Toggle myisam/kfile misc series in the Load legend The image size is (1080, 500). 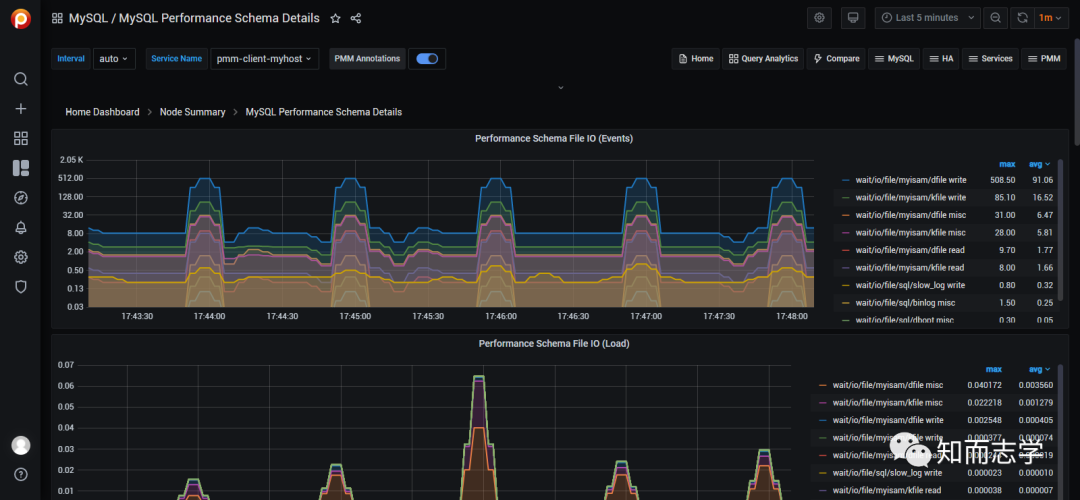click(x=888, y=402)
